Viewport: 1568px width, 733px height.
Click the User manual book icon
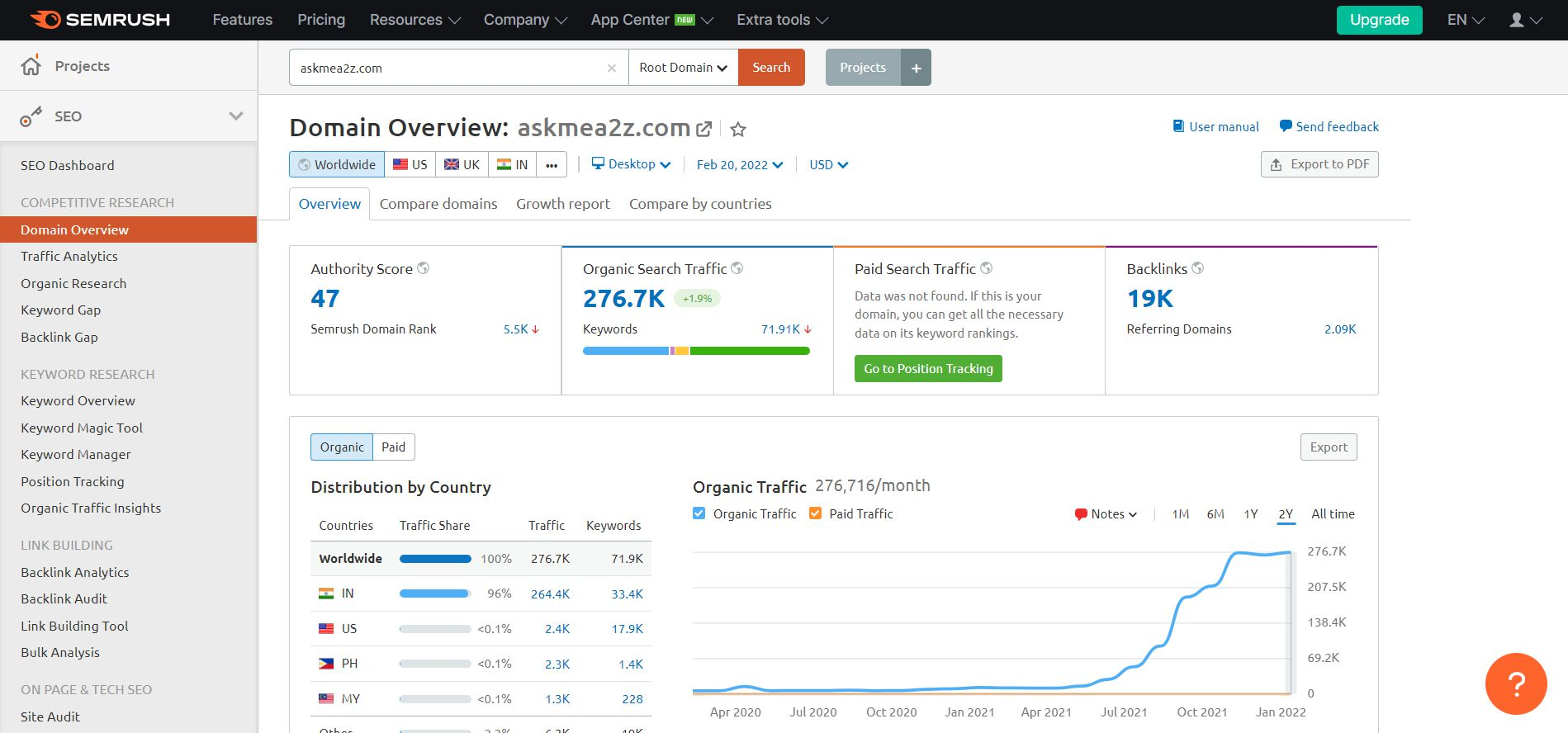(1178, 126)
